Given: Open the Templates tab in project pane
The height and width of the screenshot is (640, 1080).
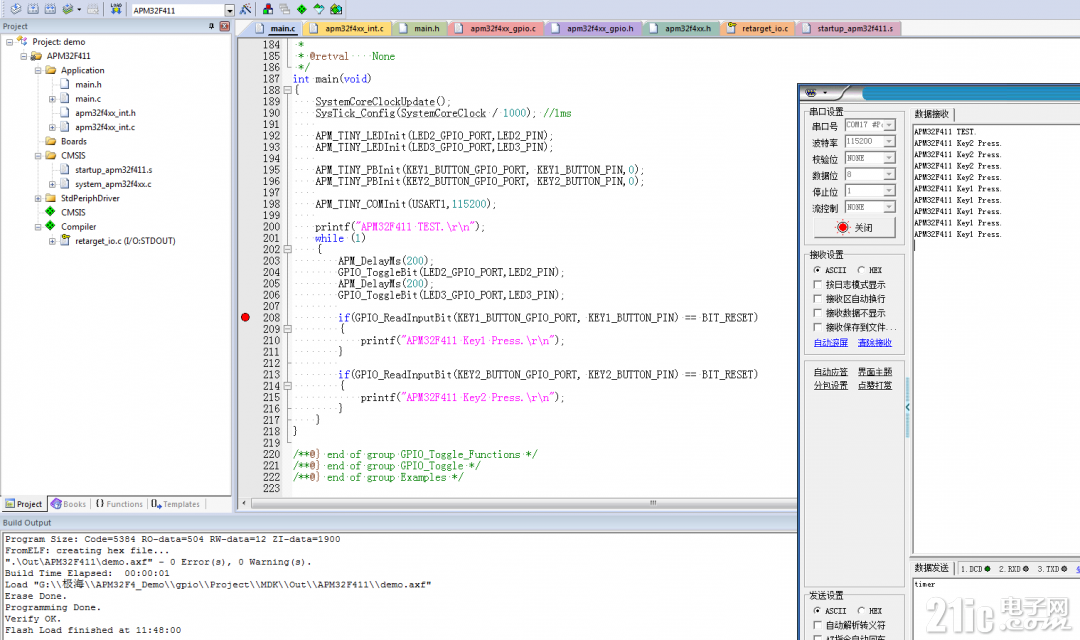Looking at the screenshot, I should tap(176, 504).
